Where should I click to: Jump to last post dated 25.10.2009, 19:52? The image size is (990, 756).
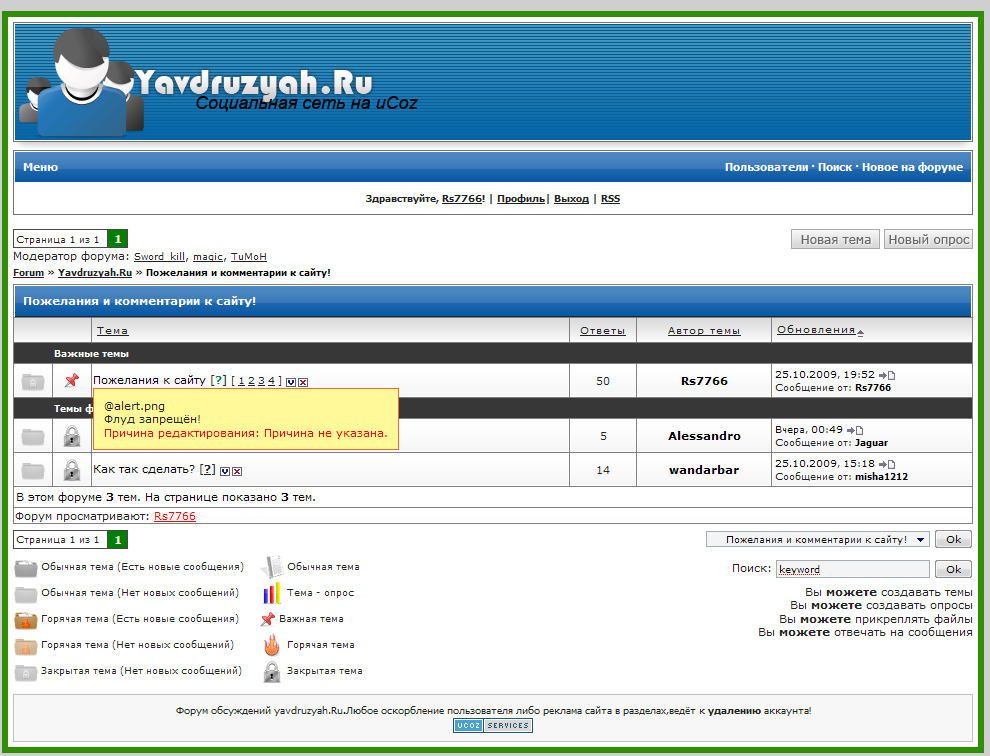887,375
